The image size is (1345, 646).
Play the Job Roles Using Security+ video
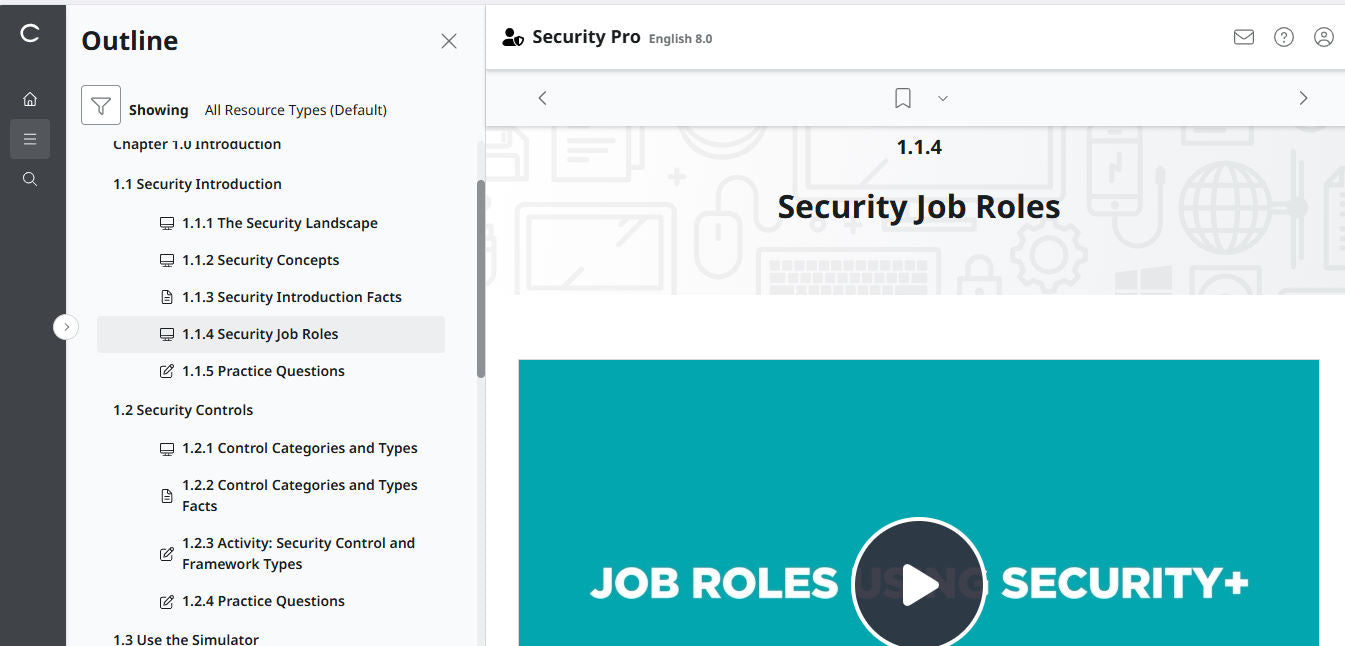coord(918,582)
